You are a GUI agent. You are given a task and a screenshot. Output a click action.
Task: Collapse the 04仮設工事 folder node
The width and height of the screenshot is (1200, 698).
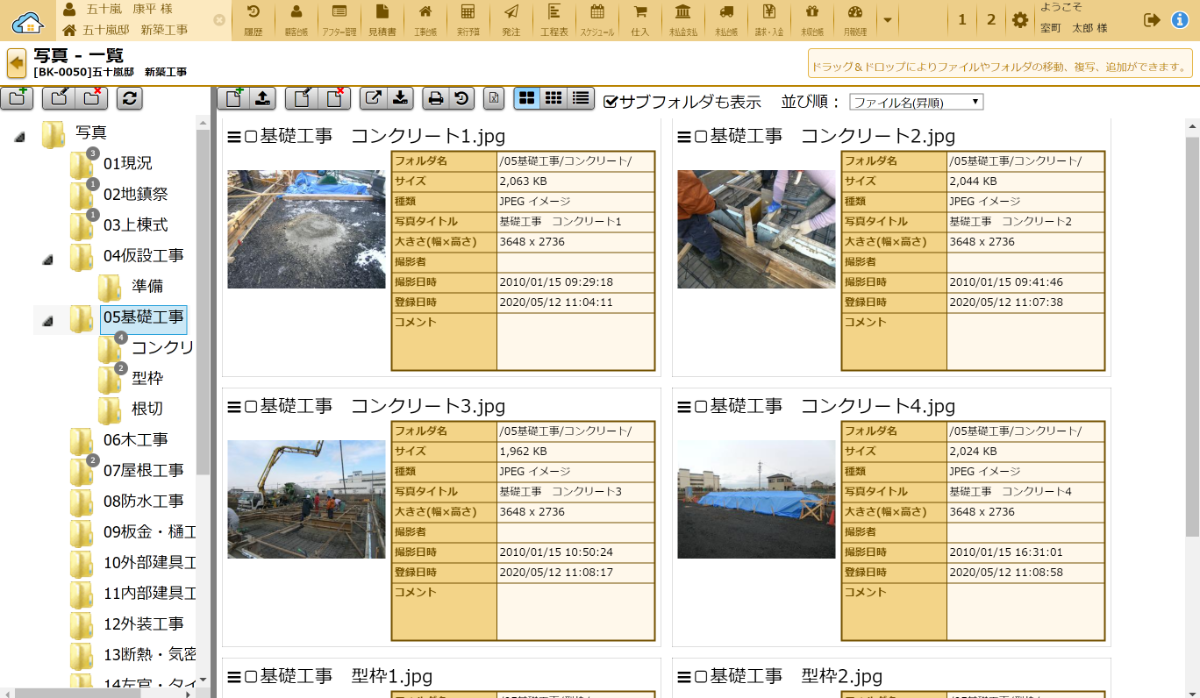[x=48, y=260]
